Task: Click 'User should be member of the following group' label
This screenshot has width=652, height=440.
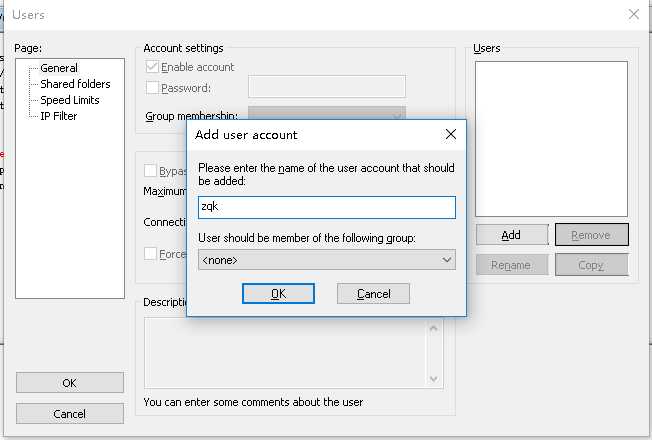Action: click(307, 238)
